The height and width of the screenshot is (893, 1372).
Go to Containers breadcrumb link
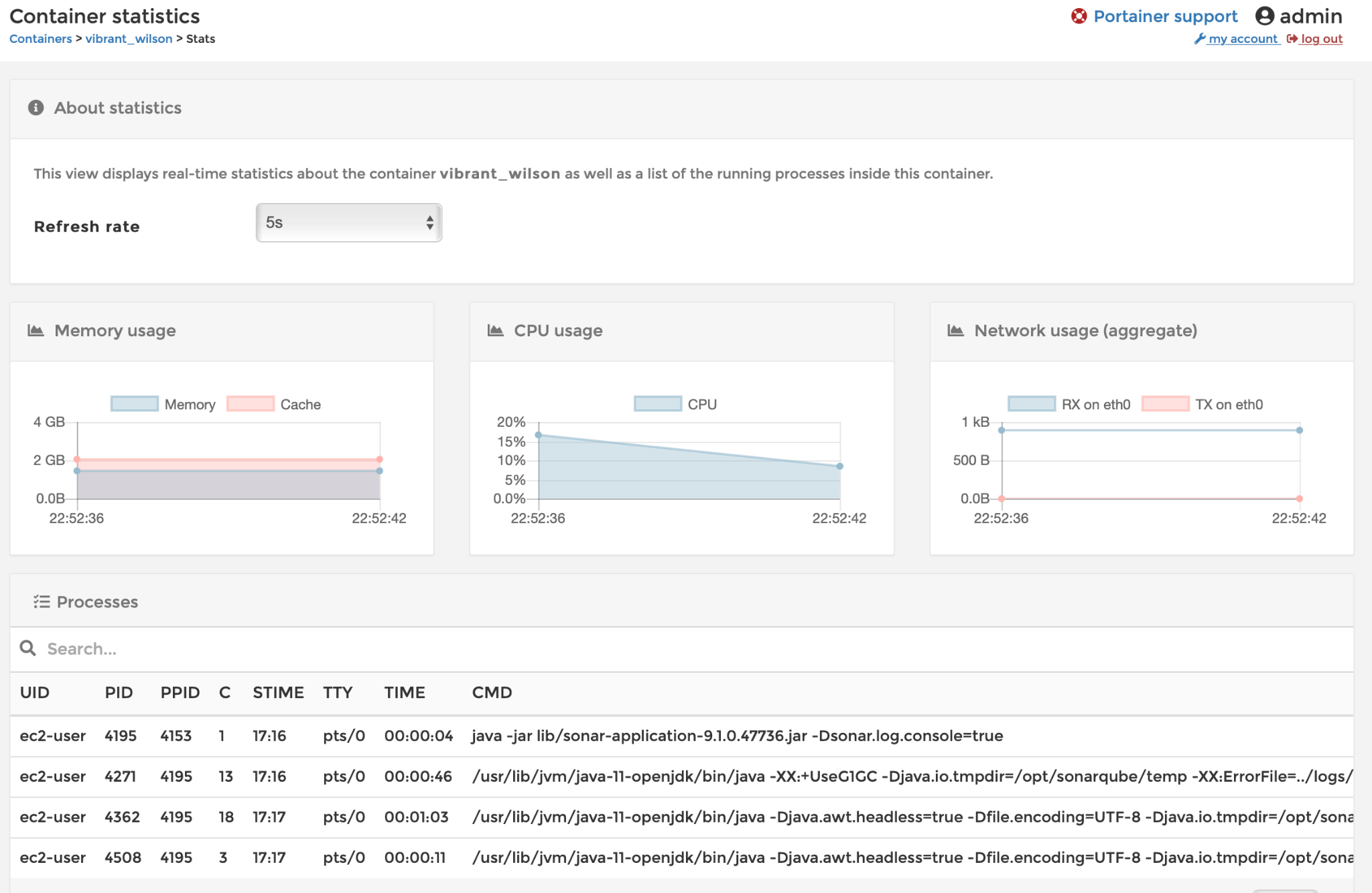(x=40, y=39)
